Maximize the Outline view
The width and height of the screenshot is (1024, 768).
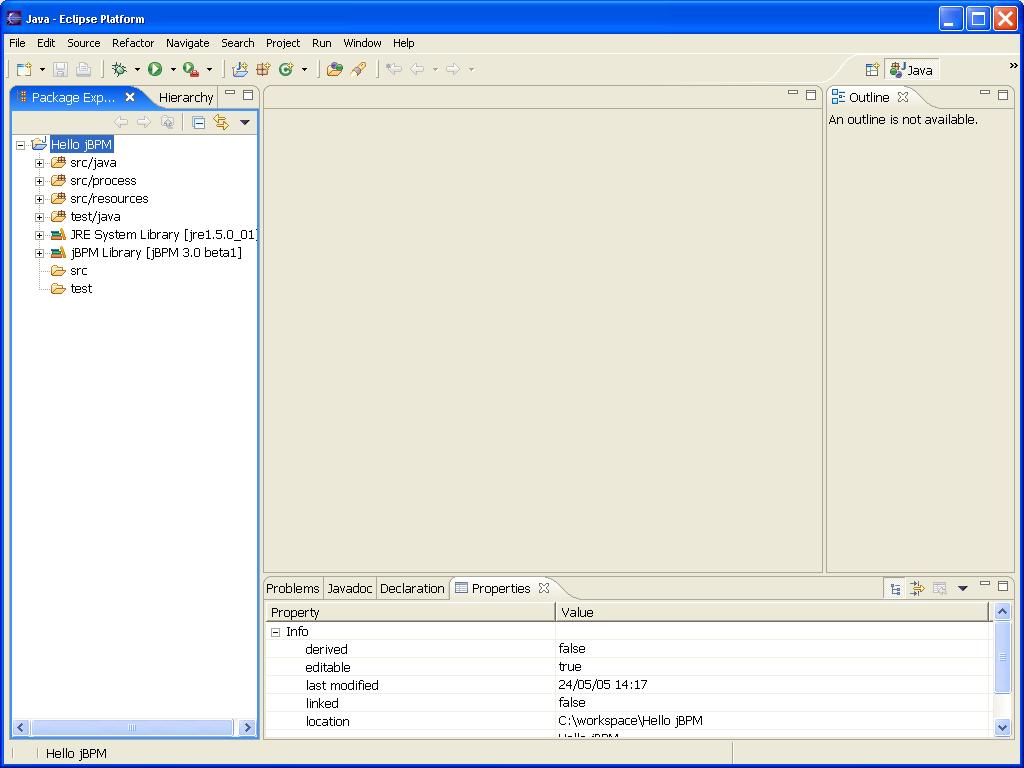[x=1003, y=95]
